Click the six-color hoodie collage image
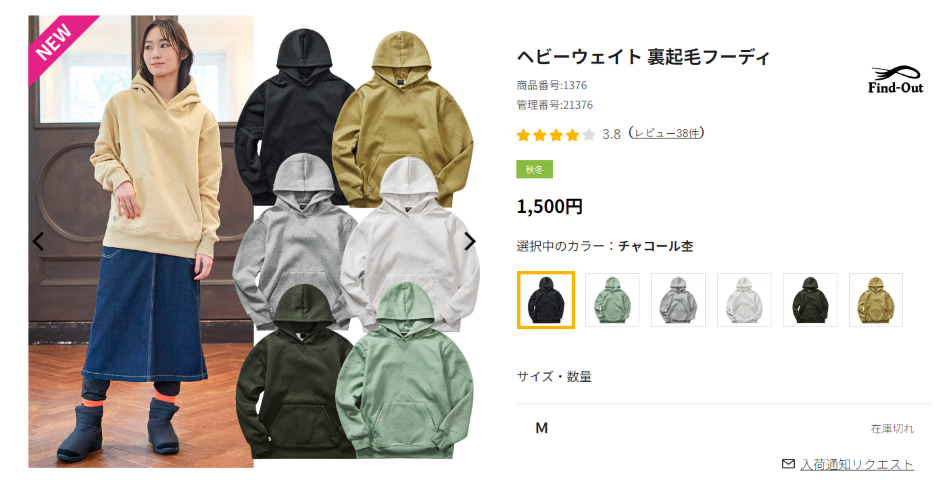This screenshot has width=941, height=480. 357,243
